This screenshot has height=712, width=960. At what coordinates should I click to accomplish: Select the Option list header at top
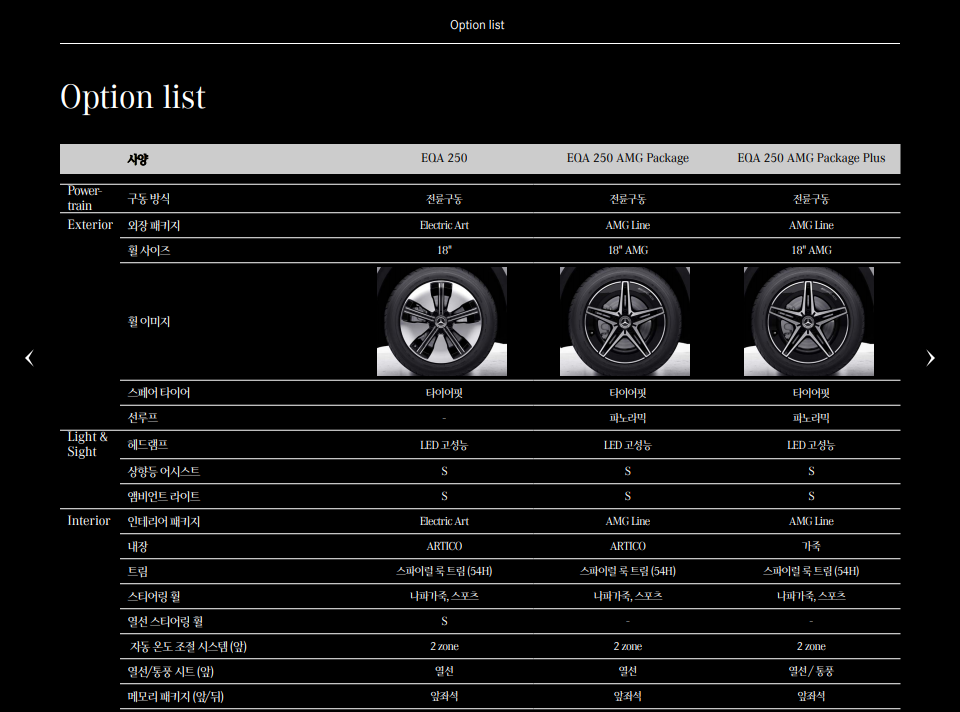click(477, 25)
